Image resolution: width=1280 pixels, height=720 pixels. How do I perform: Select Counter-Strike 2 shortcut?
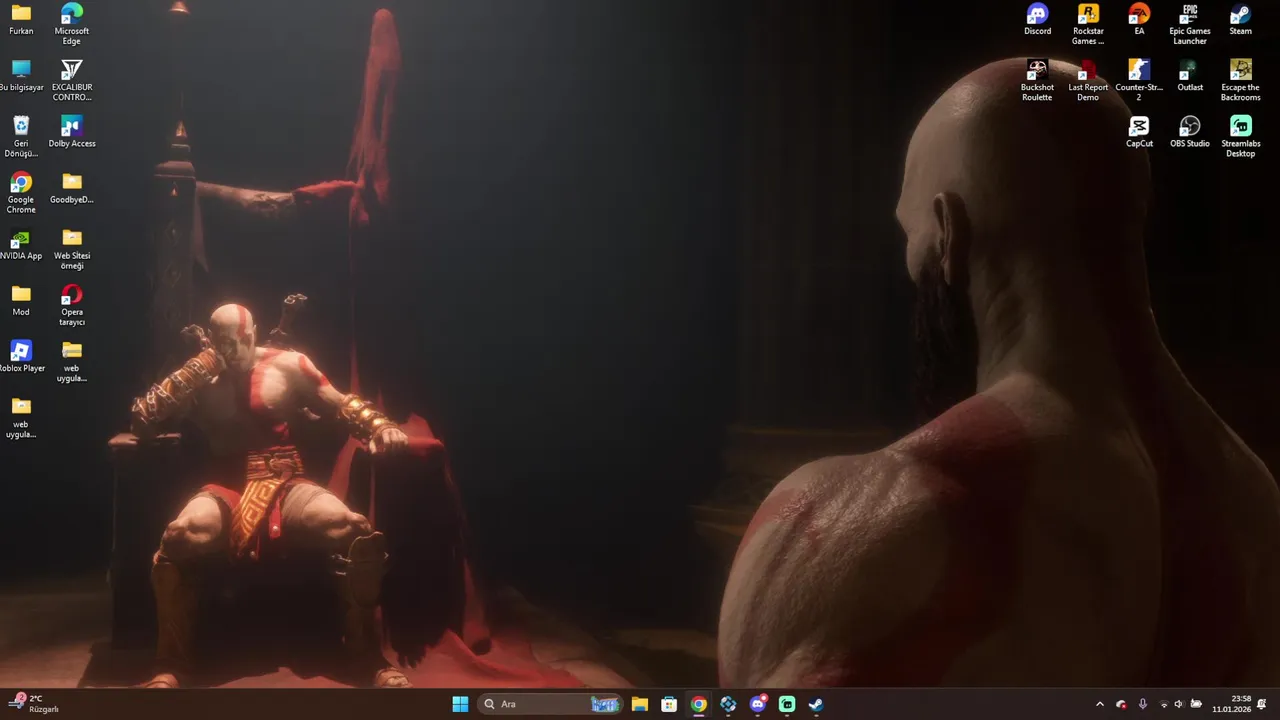click(x=1139, y=80)
